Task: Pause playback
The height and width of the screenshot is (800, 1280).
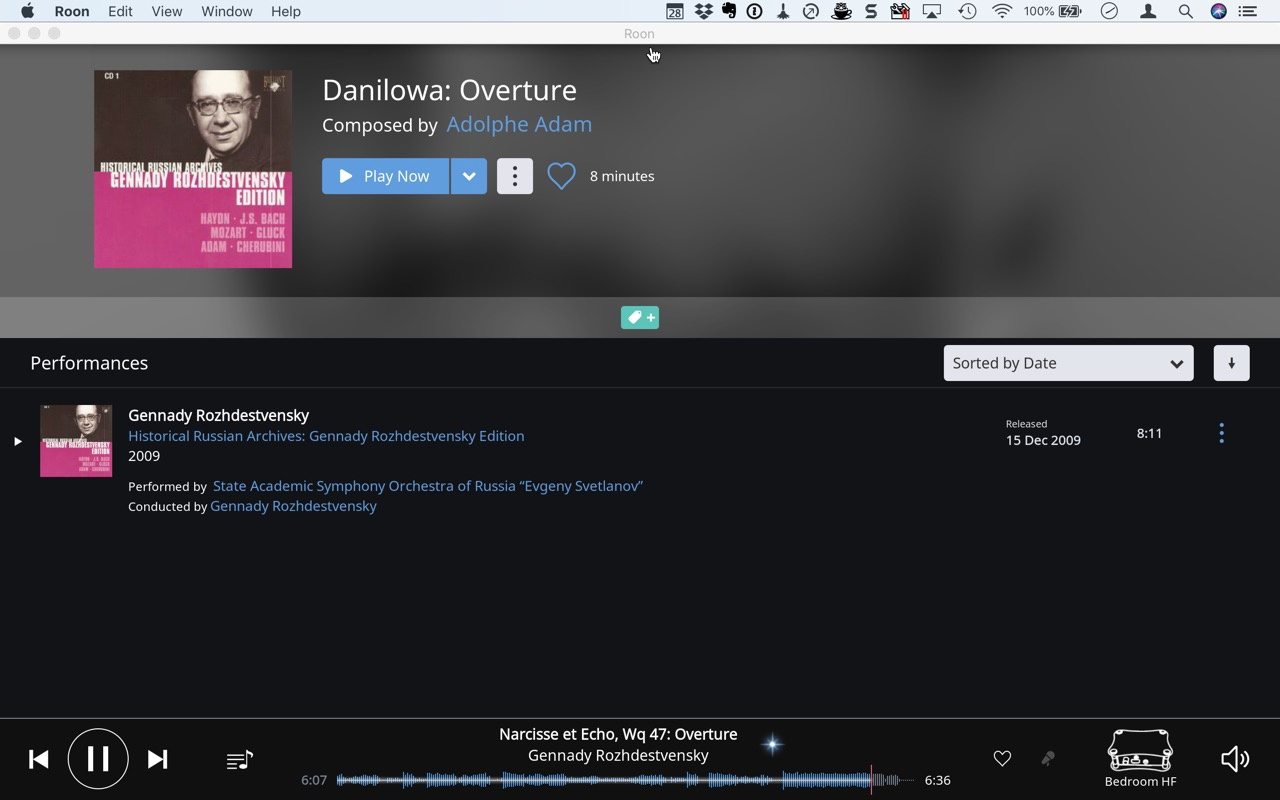Action: point(98,759)
